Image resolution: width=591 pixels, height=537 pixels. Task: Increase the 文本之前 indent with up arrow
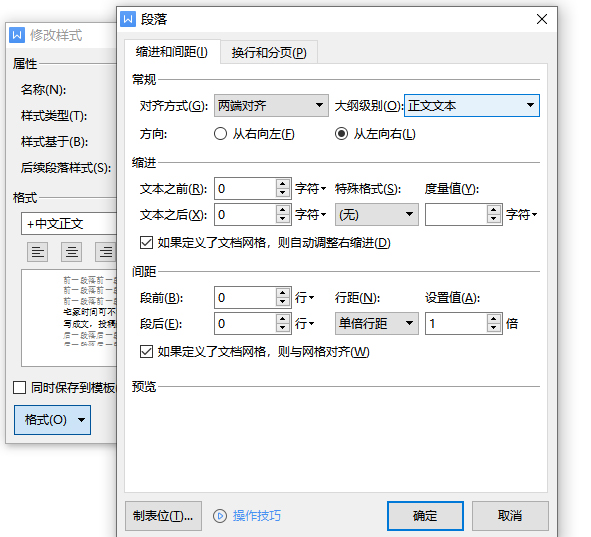tap(283, 184)
